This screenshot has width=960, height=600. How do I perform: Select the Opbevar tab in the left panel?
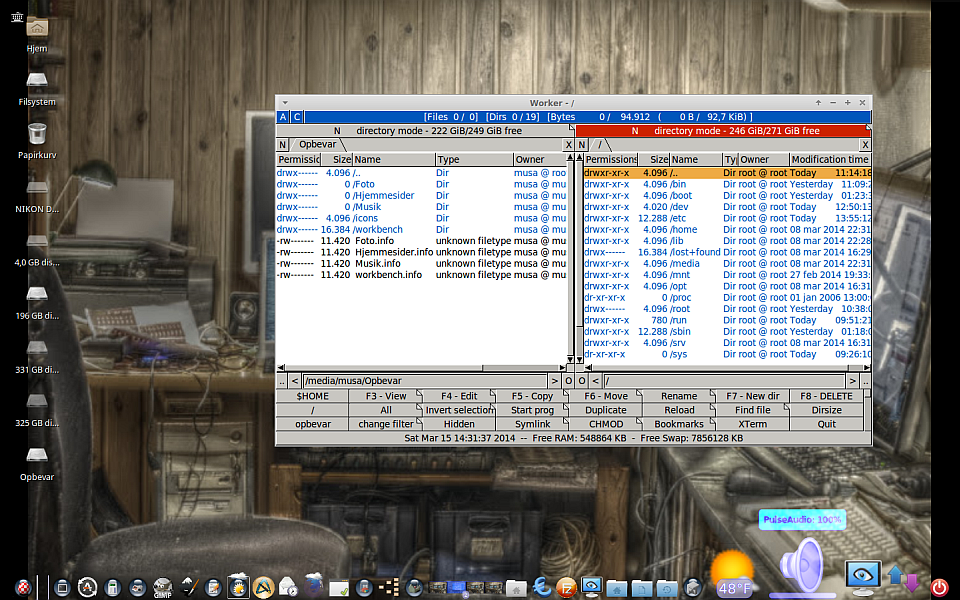[317, 145]
